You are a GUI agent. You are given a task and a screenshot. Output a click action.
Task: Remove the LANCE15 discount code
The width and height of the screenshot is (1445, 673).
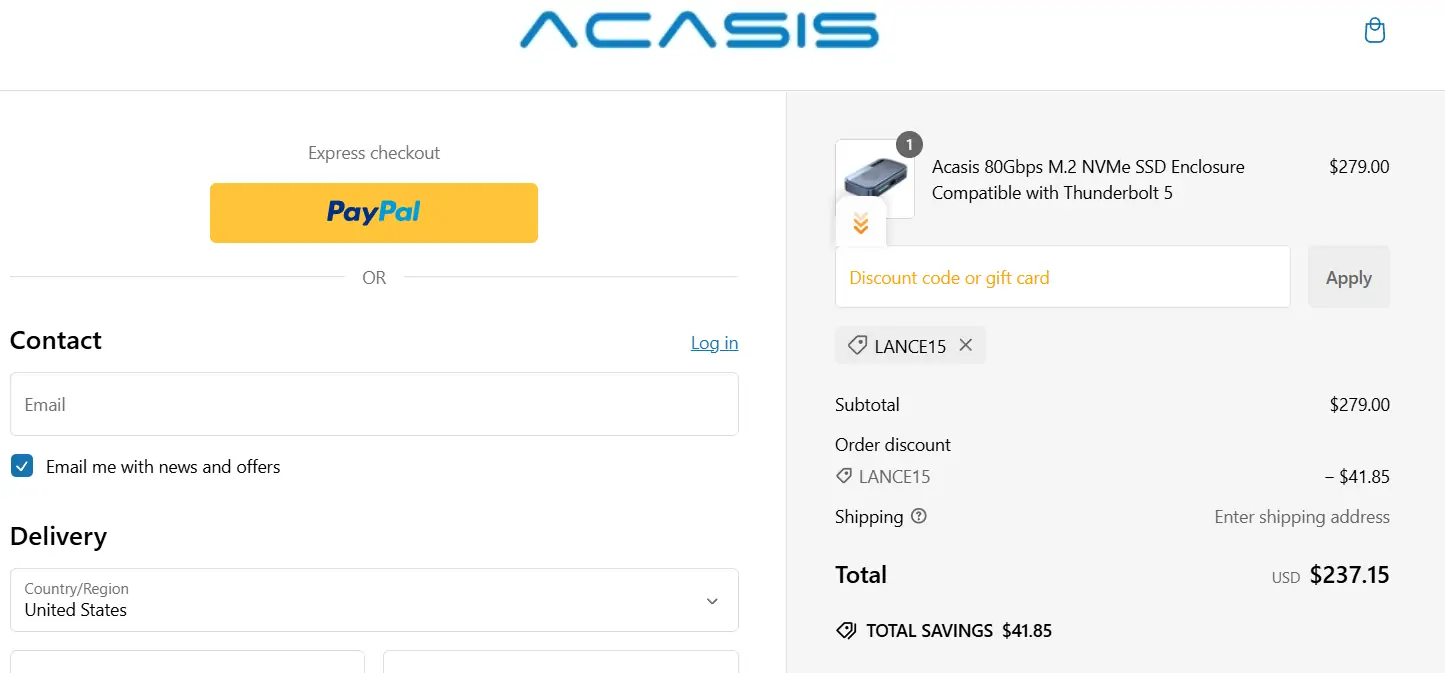tap(965, 345)
